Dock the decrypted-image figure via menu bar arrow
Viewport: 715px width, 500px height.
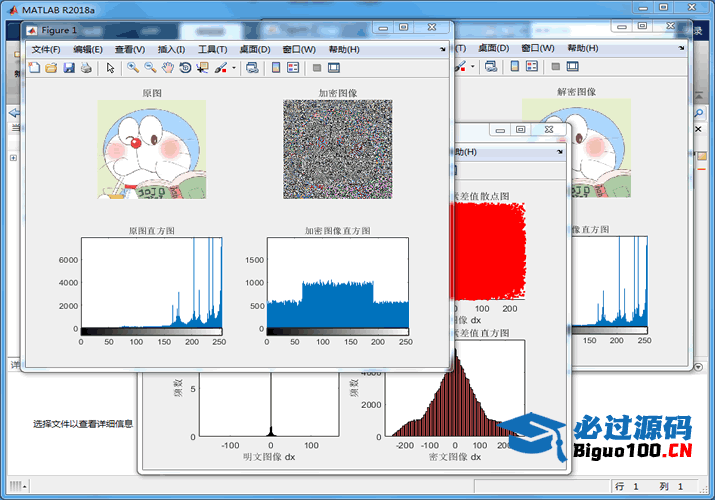tap(681, 48)
